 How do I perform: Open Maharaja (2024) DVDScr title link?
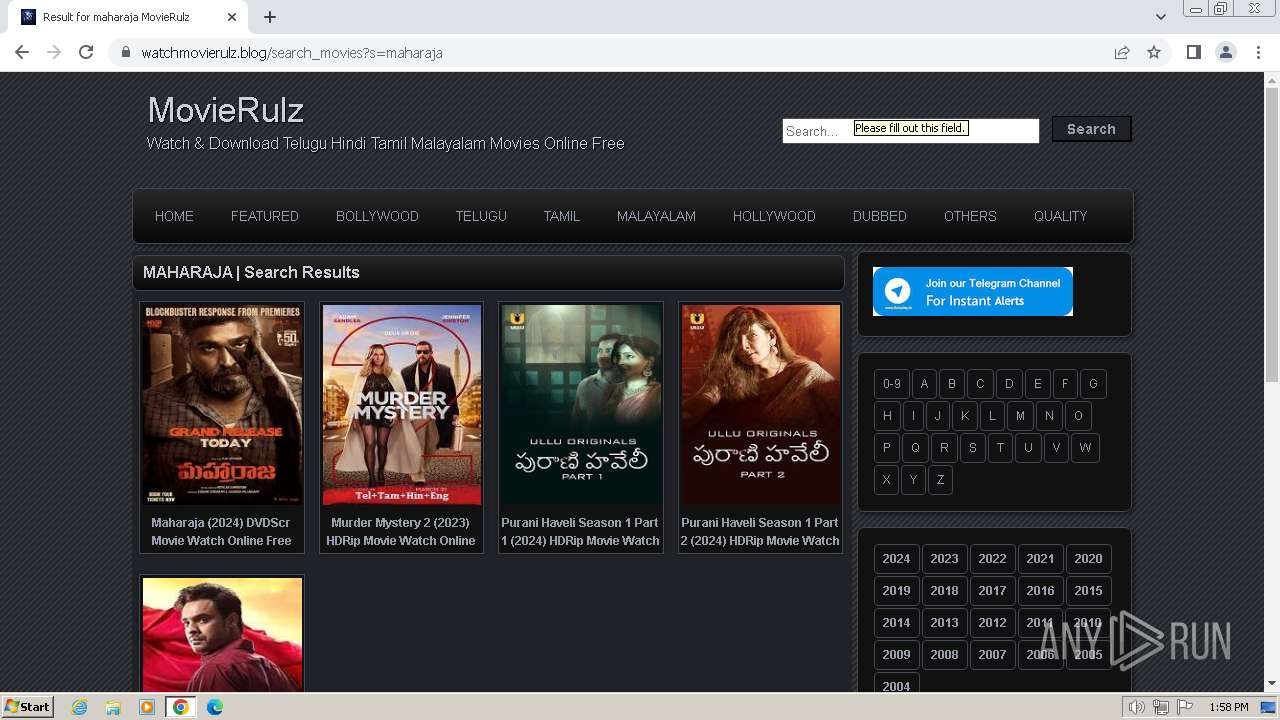click(221, 531)
